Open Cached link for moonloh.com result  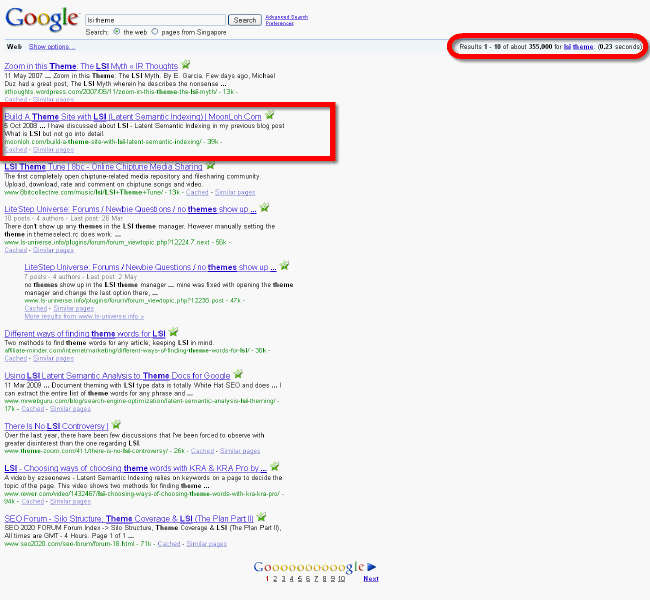(16, 150)
